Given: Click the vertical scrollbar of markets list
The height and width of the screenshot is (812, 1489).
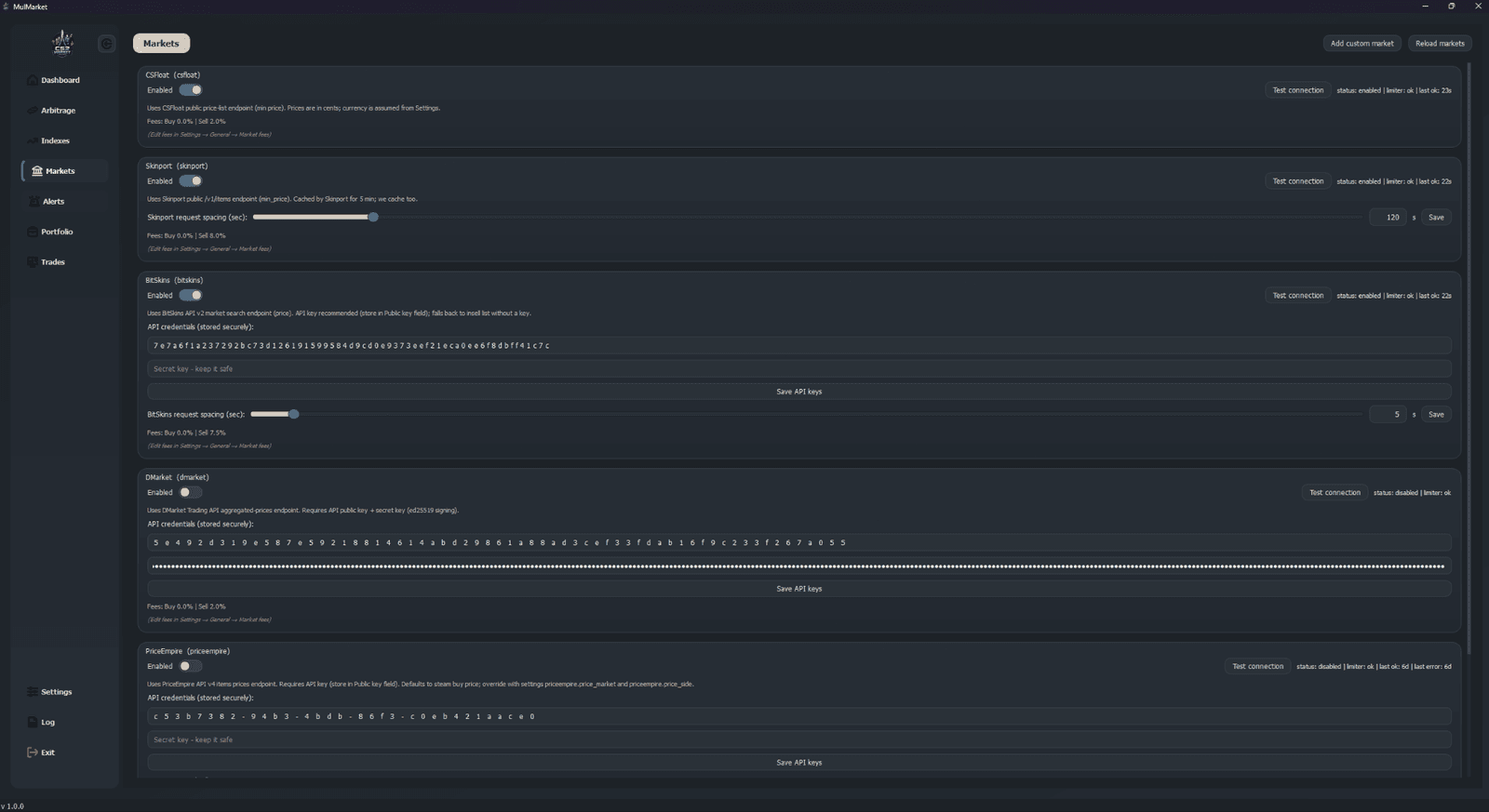Looking at the screenshot, I should click(1469, 358).
